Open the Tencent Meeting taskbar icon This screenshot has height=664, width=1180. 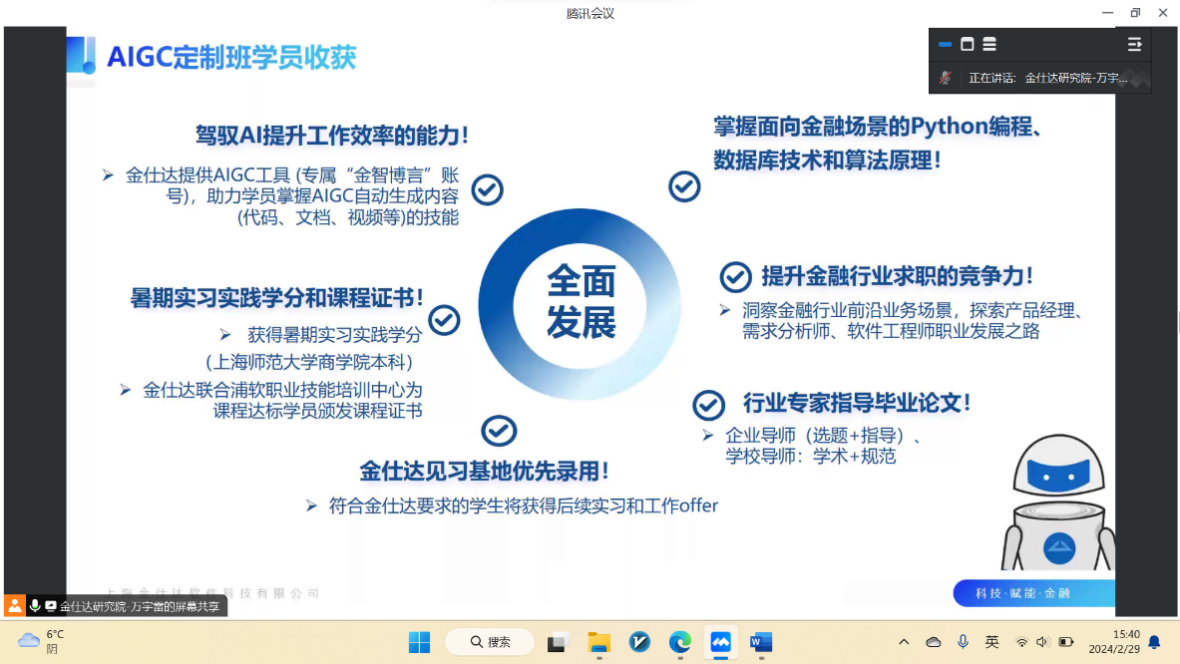pos(720,642)
